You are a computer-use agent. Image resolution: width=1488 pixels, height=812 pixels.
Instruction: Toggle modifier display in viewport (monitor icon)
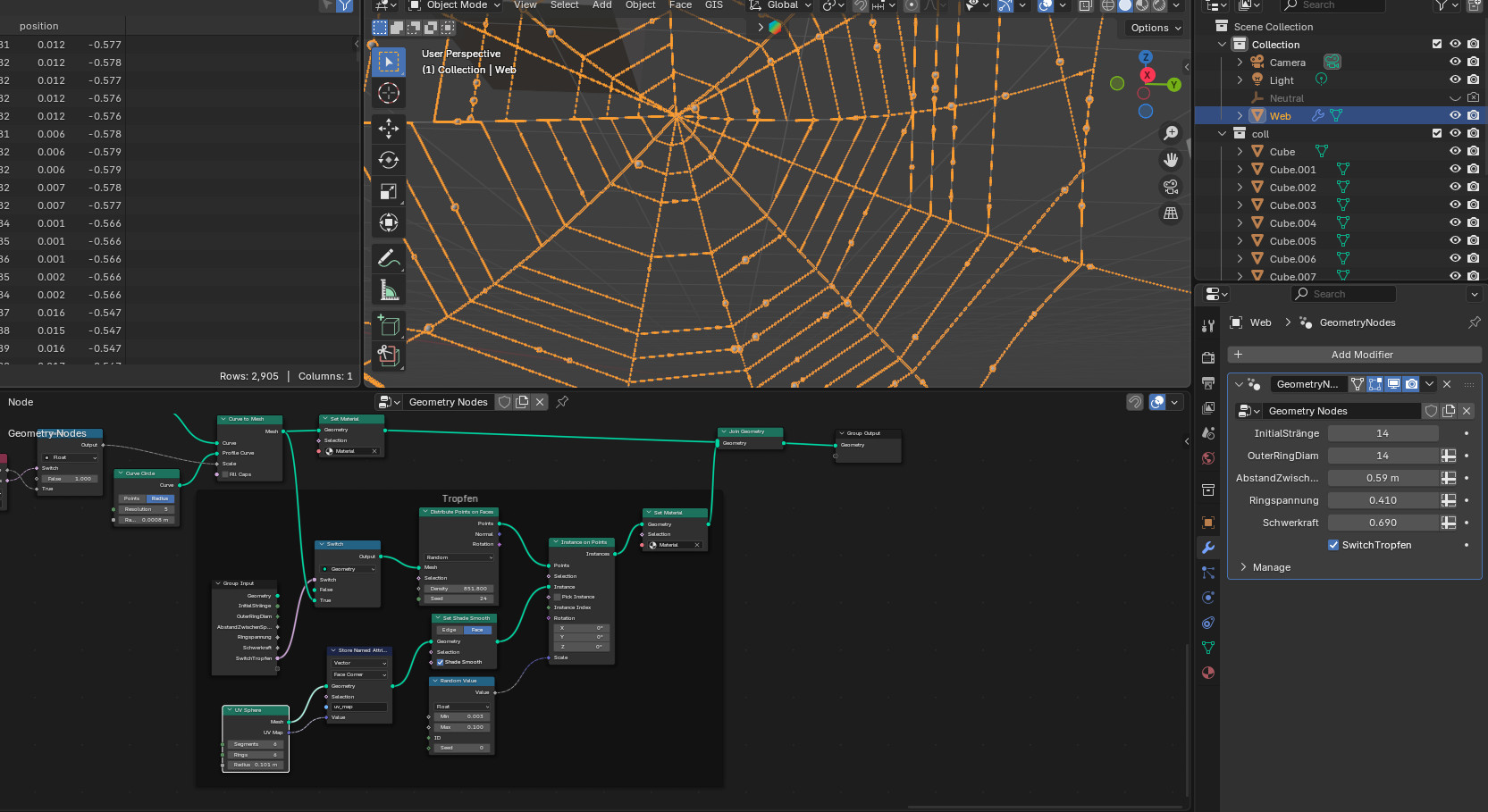pyautogui.click(x=1393, y=384)
